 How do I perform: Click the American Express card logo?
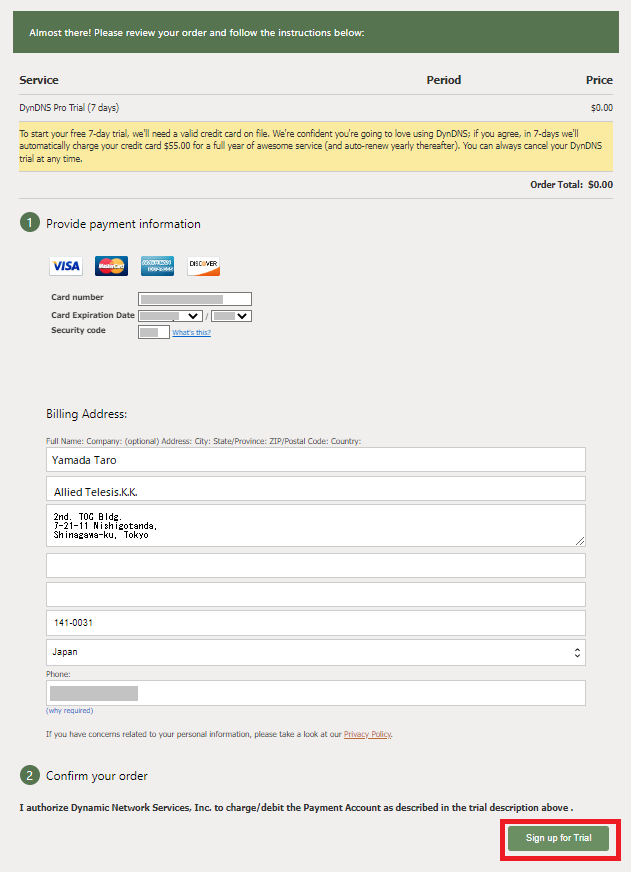click(x=157, y=266)
